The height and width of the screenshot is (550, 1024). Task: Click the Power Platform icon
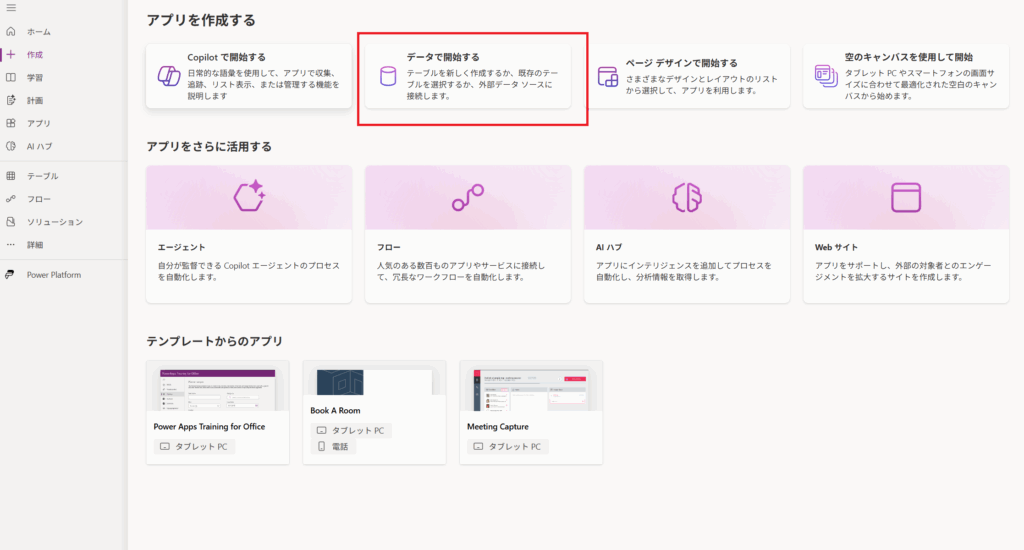(11, 275)
